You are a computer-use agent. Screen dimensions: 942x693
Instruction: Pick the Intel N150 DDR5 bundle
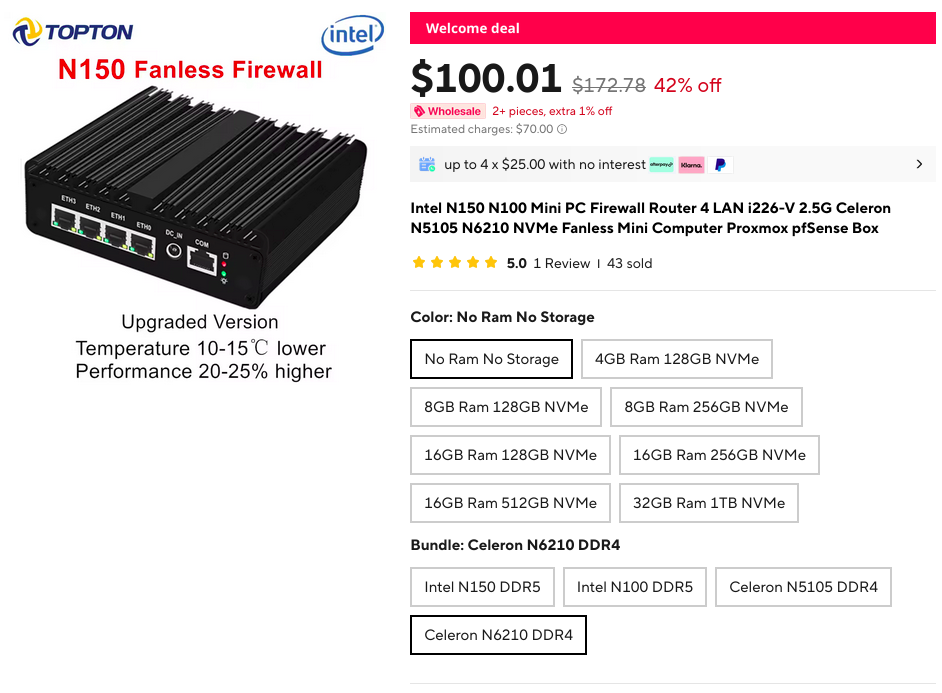(482, 587)
